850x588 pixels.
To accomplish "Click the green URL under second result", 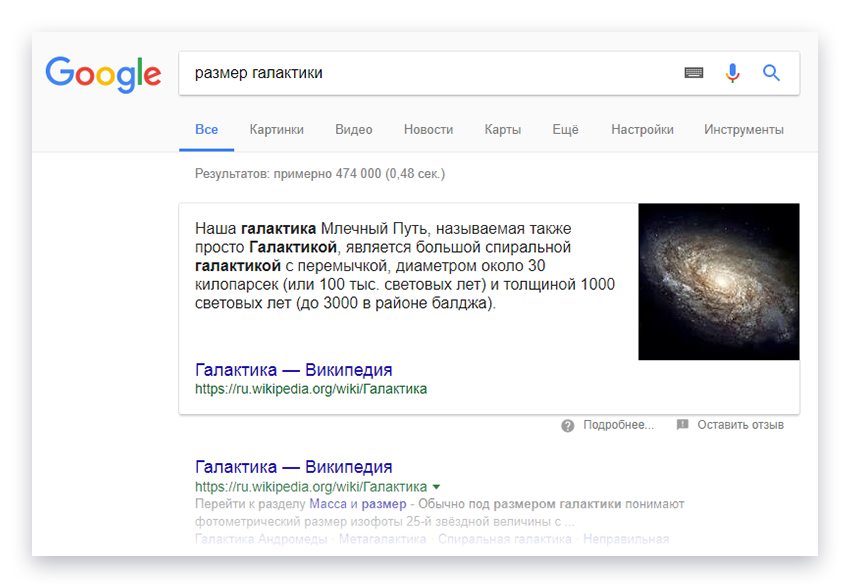I will [x=311, y=487].
